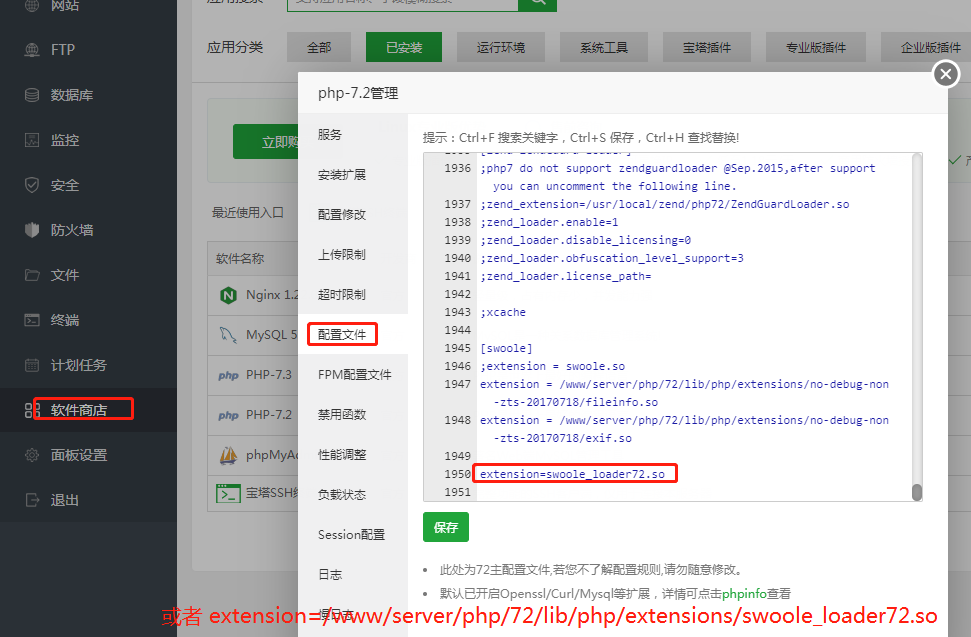
Task: Click the calendar icon beside 计划任务
Action: coord(32,365)
